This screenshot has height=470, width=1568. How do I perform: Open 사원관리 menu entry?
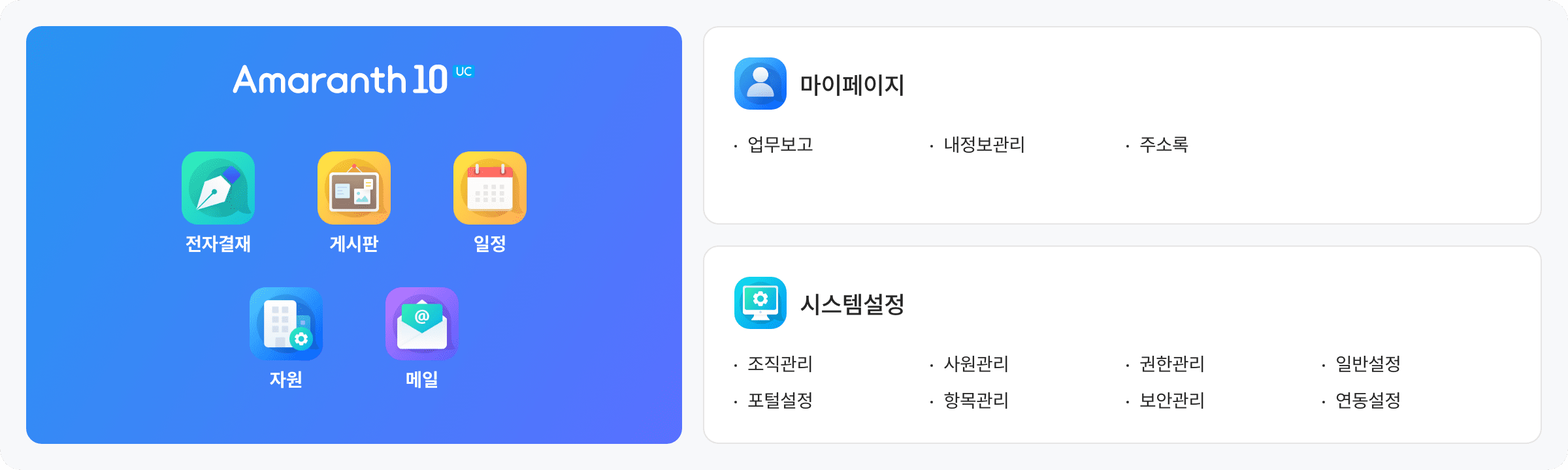[x=976, y=364]
